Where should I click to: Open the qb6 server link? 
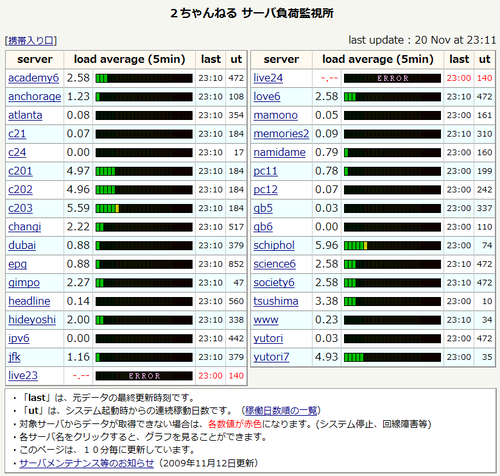point(263,227)
